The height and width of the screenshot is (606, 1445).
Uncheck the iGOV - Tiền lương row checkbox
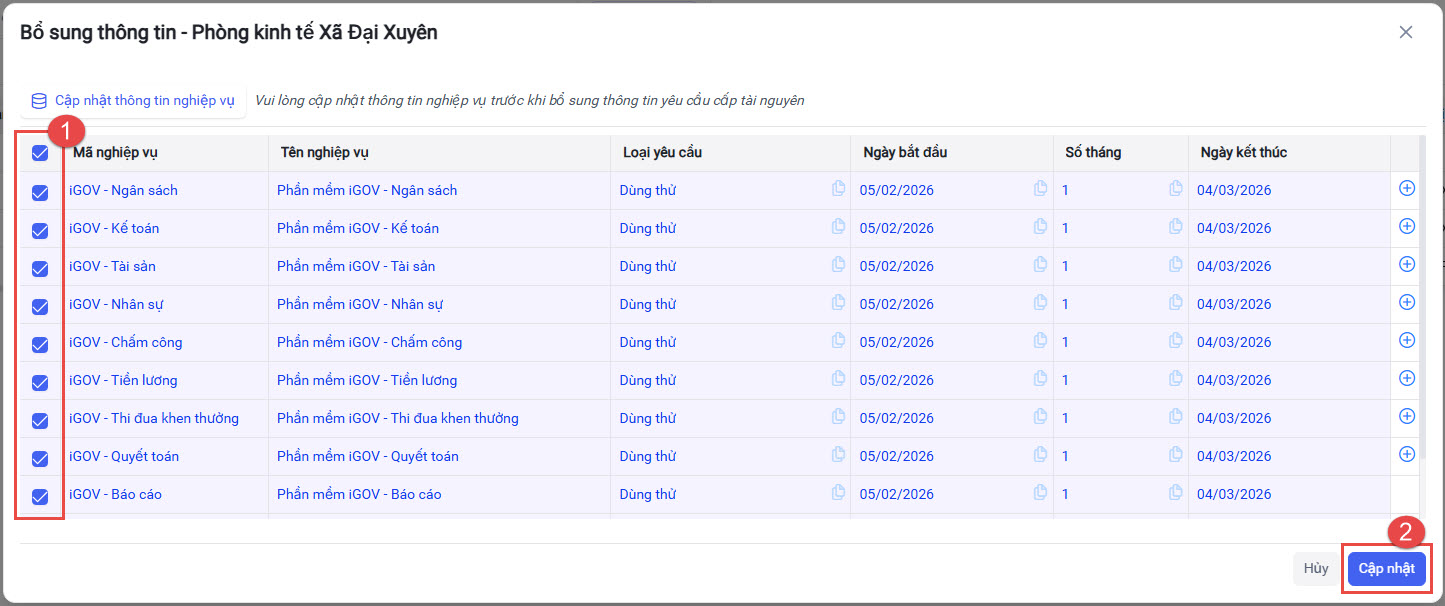(x=40, y=383)
